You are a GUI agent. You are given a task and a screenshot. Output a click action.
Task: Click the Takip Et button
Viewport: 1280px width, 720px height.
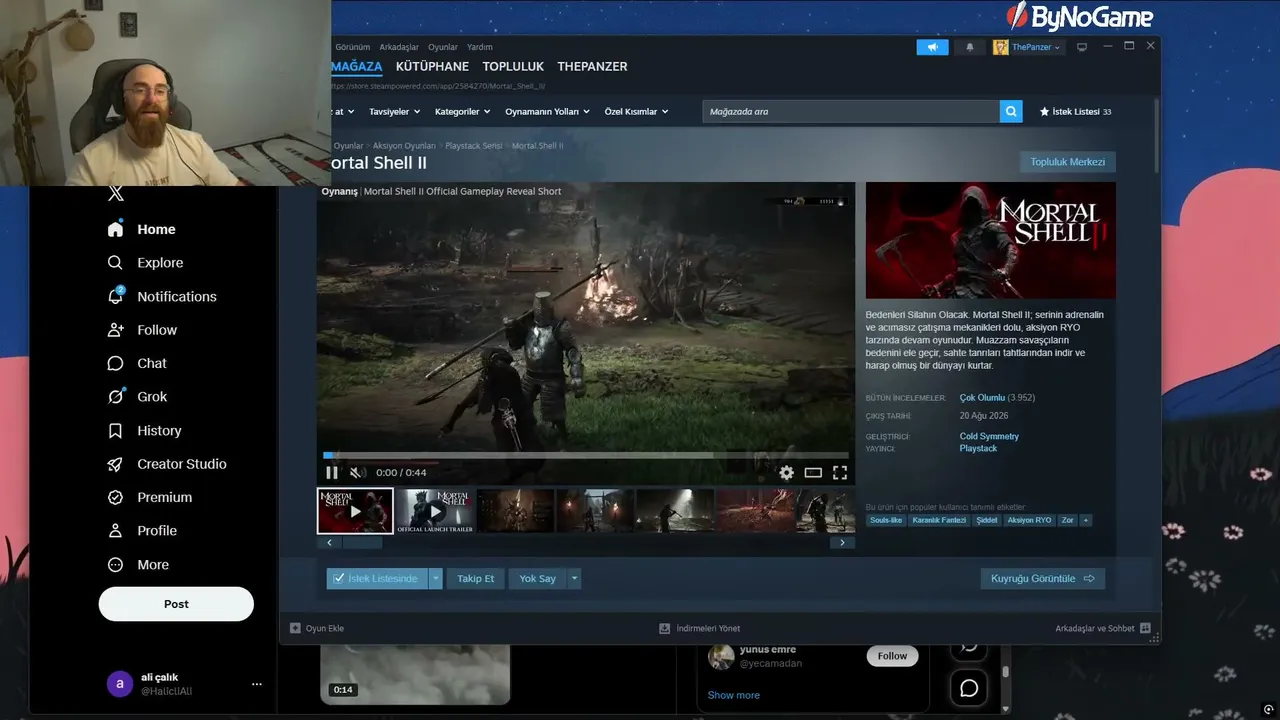tap(476, 579)
